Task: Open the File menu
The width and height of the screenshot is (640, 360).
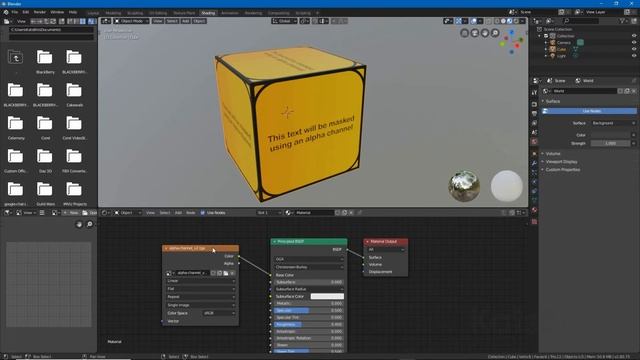Action: pos(15,12)
